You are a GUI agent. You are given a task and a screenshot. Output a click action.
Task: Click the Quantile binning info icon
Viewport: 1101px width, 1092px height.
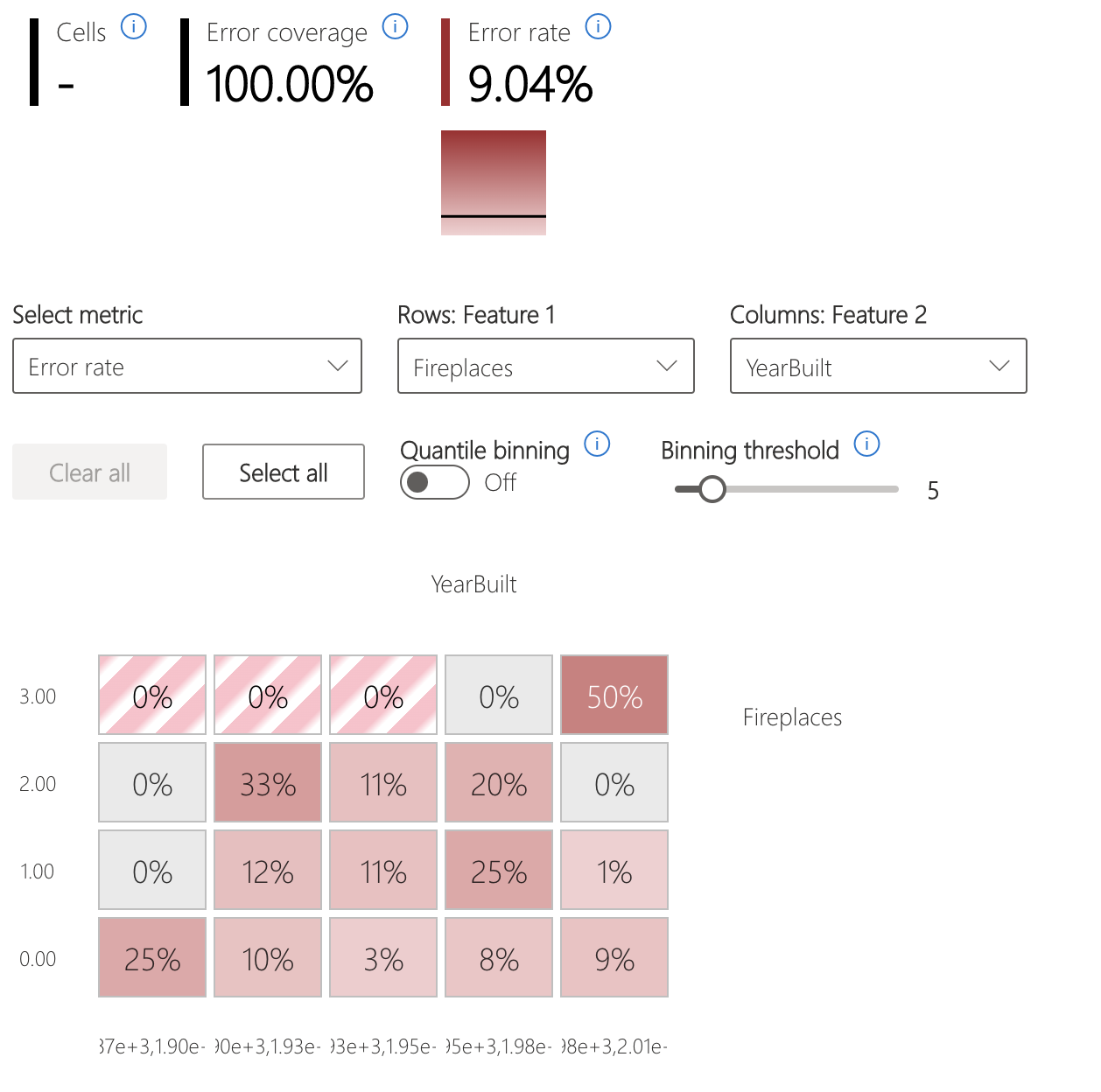coord(597,444)
